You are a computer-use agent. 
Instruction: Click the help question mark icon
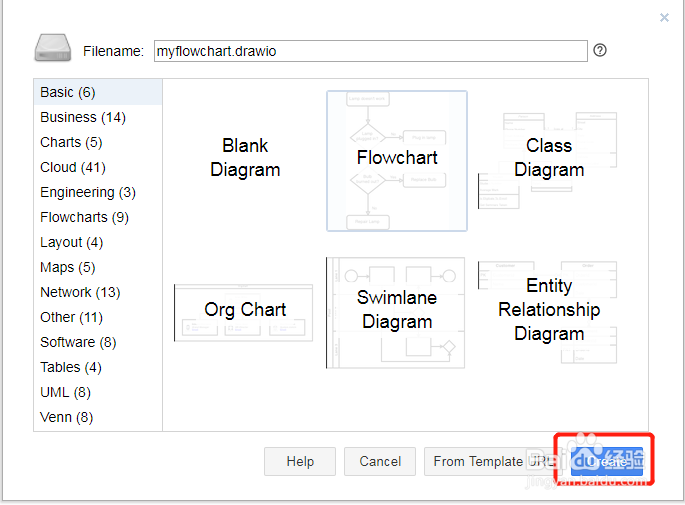[600, 50]
